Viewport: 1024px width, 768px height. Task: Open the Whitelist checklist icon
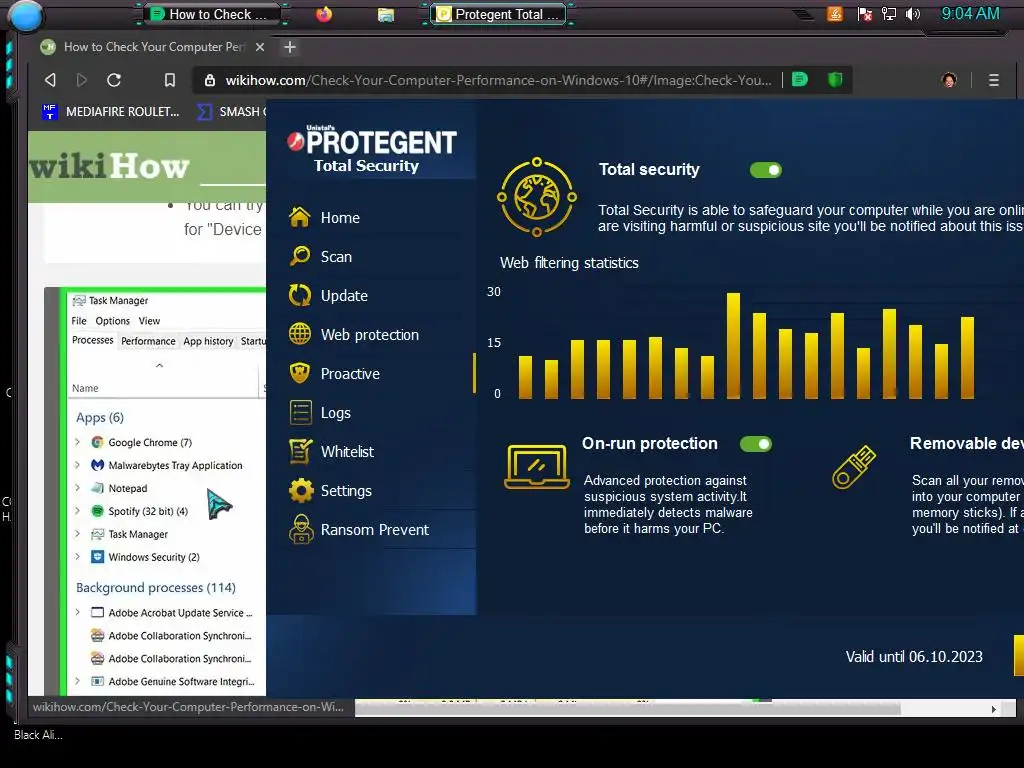pos(300,451)
